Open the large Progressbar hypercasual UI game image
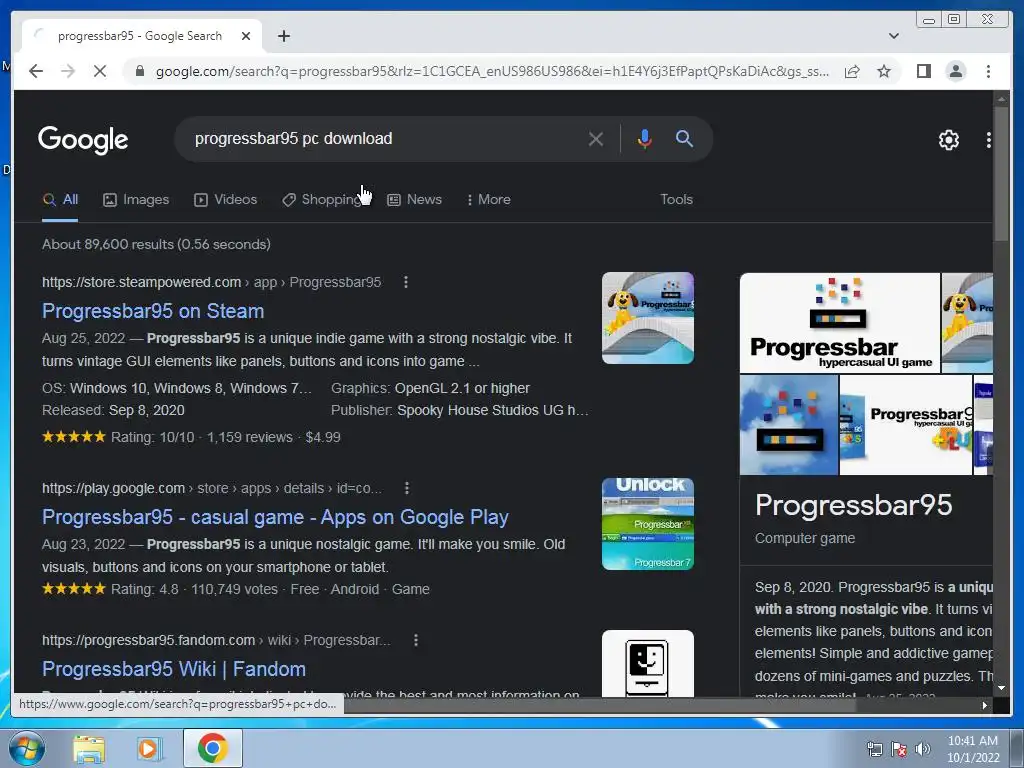The image size is (1024, 768). (x=840, y=323)
